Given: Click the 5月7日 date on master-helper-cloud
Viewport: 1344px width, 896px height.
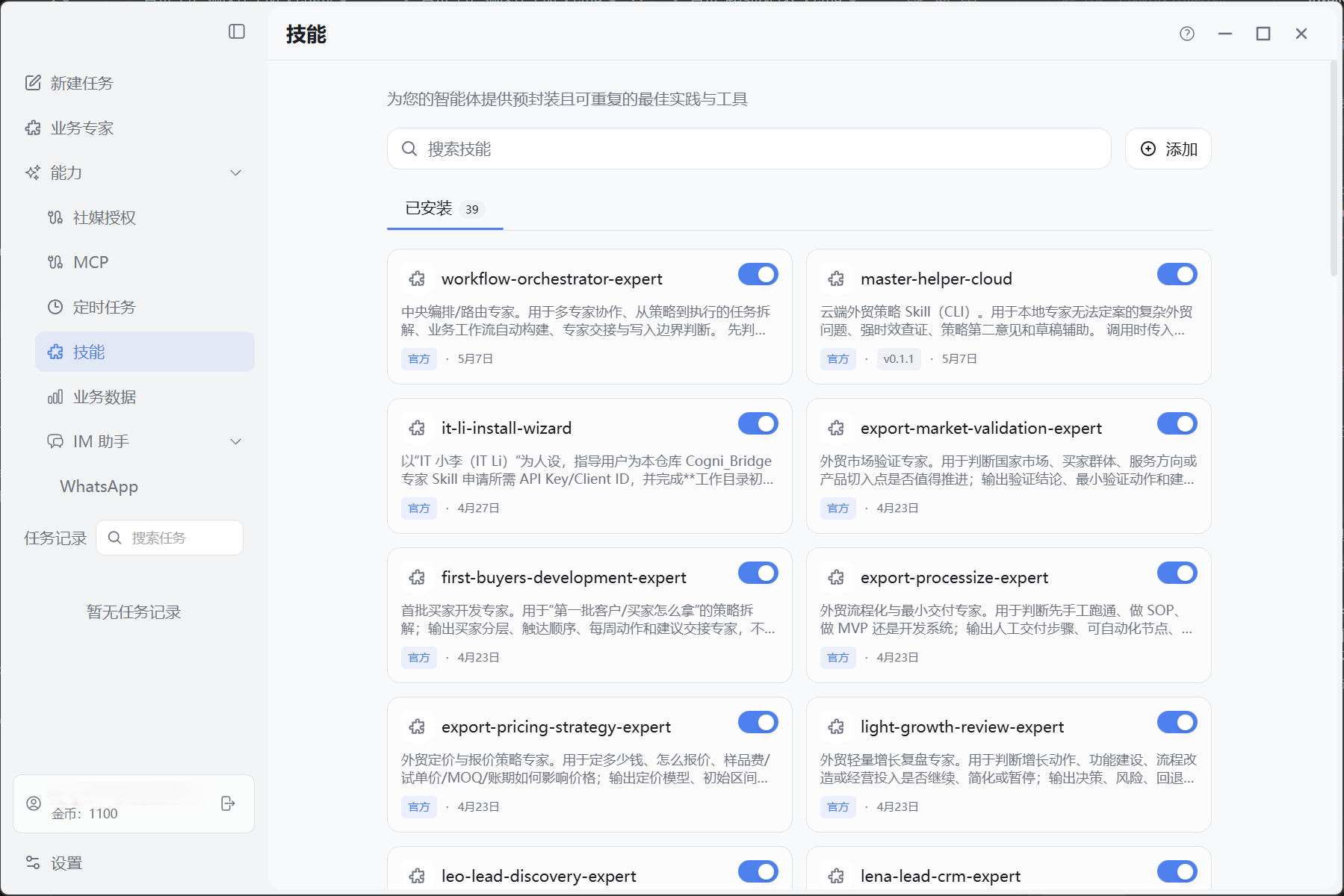Looking at the screenshot, I should coord(959,359).
